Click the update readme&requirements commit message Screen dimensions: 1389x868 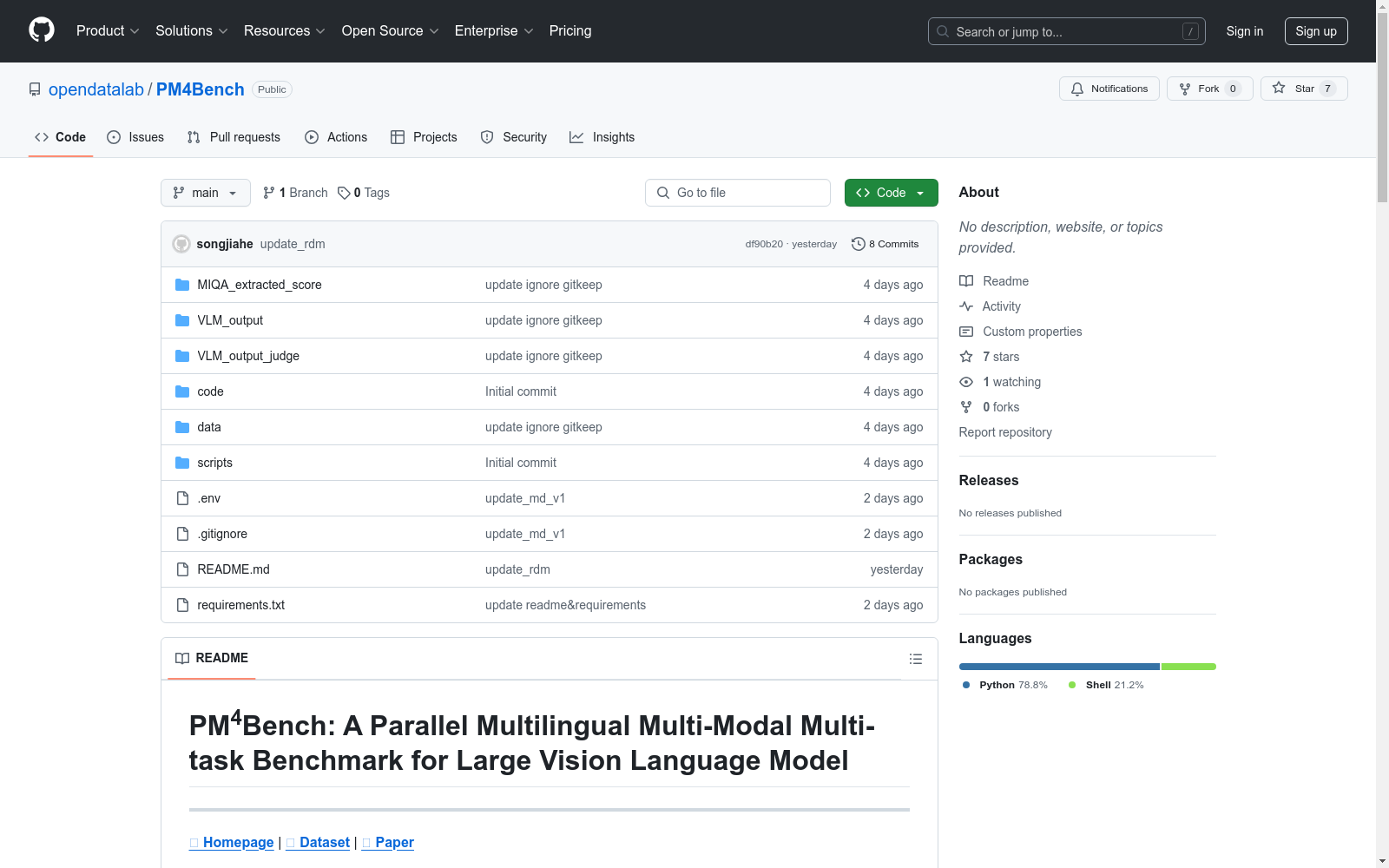pos(565,605)
